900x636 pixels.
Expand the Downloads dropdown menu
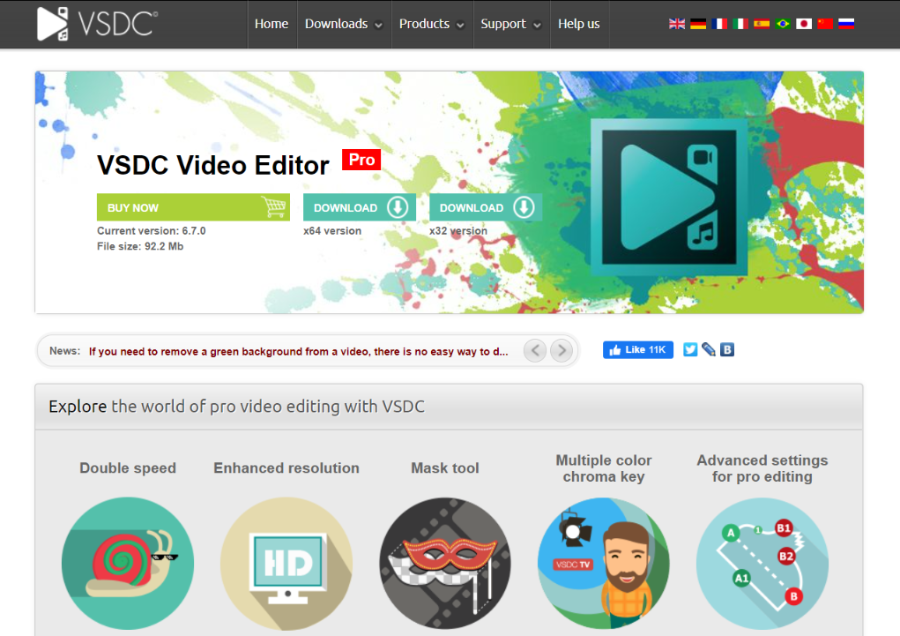[343, 24]
